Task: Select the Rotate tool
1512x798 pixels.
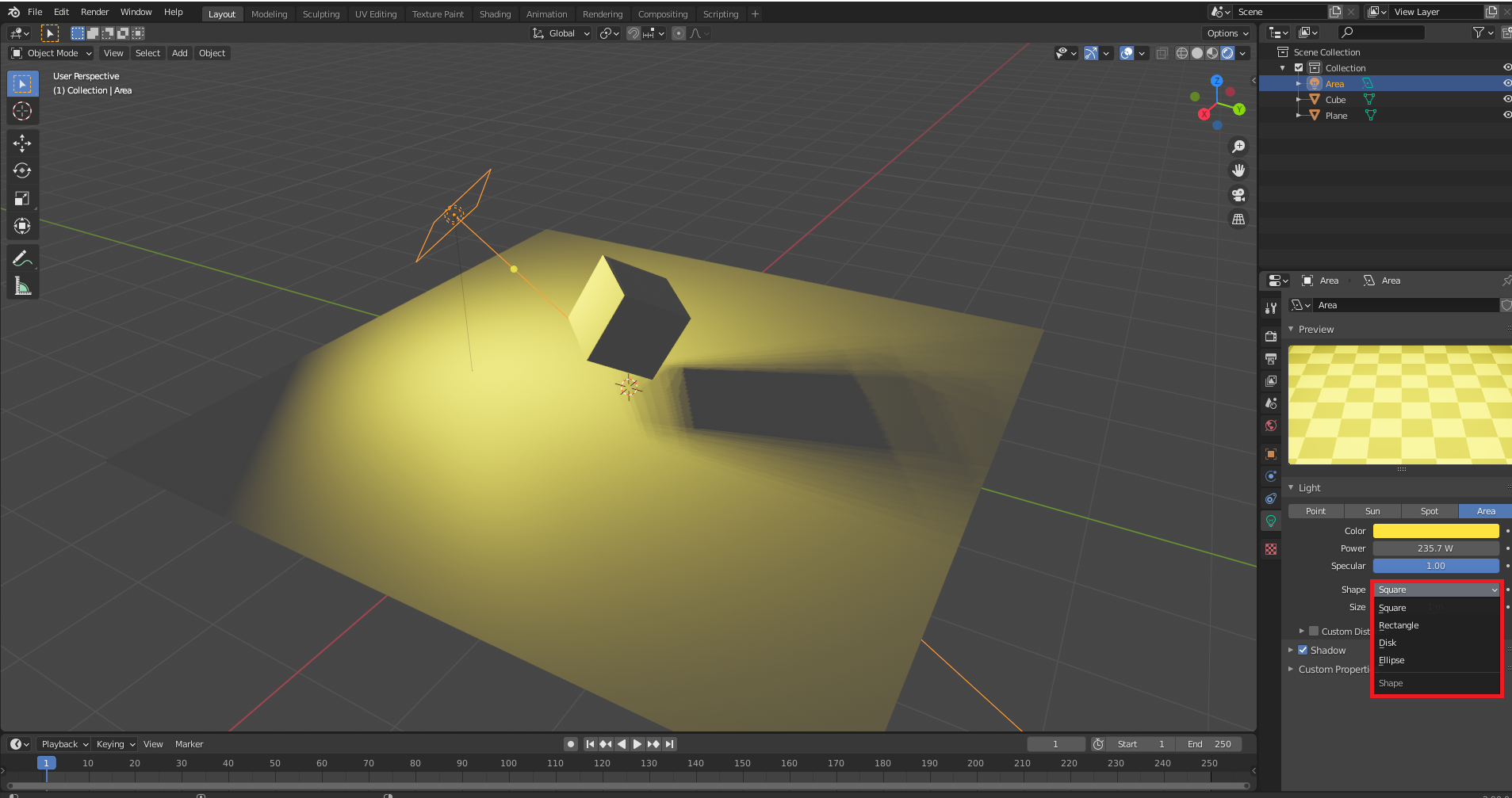Action: coord(22,170)
